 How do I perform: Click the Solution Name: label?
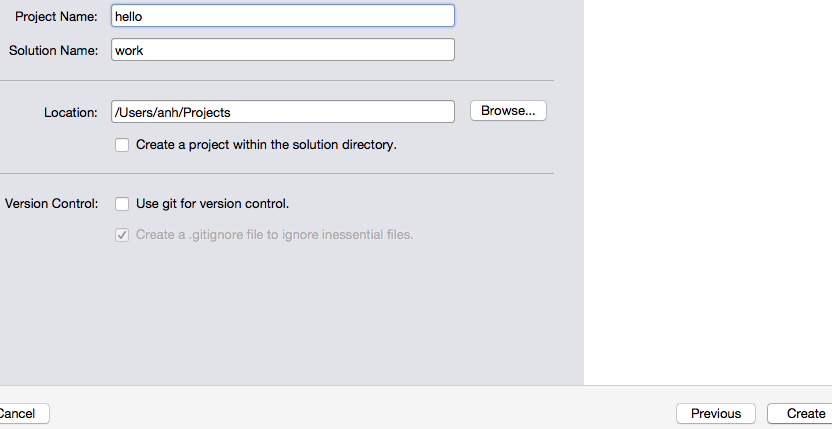click(x=54, y=51)
